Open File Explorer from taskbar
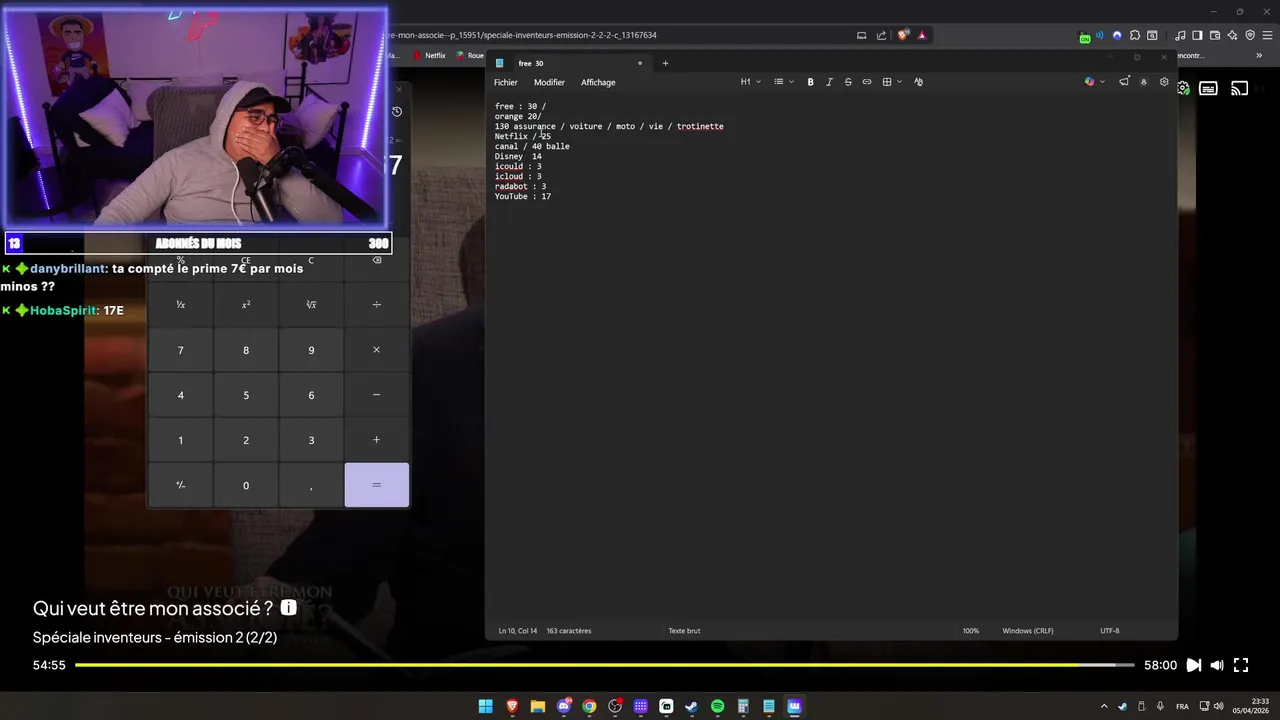This screenshot has height=720, width=1280. (x=537, y=706)
